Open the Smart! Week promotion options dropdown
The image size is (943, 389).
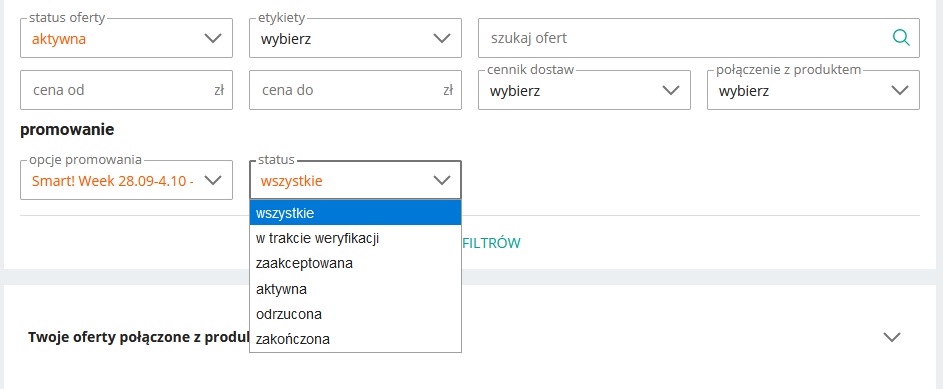tap(126, 180)
